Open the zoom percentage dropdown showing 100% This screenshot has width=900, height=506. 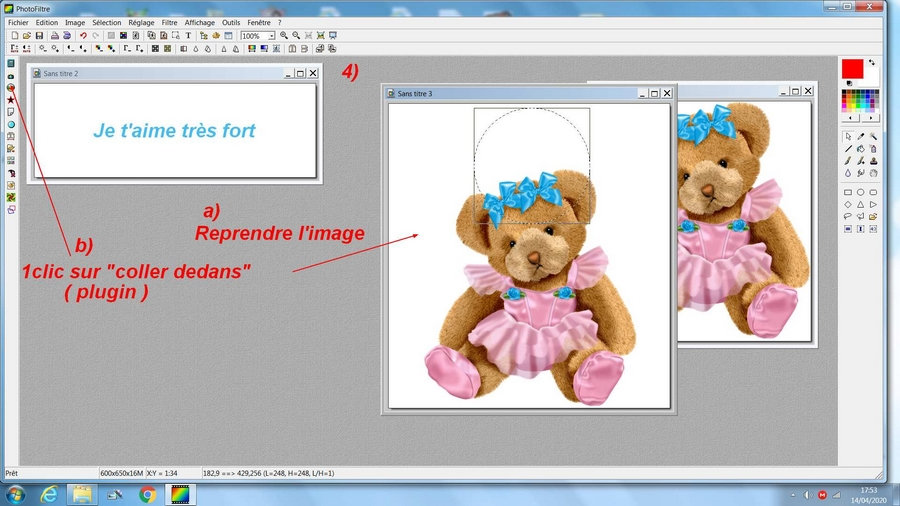271,36
